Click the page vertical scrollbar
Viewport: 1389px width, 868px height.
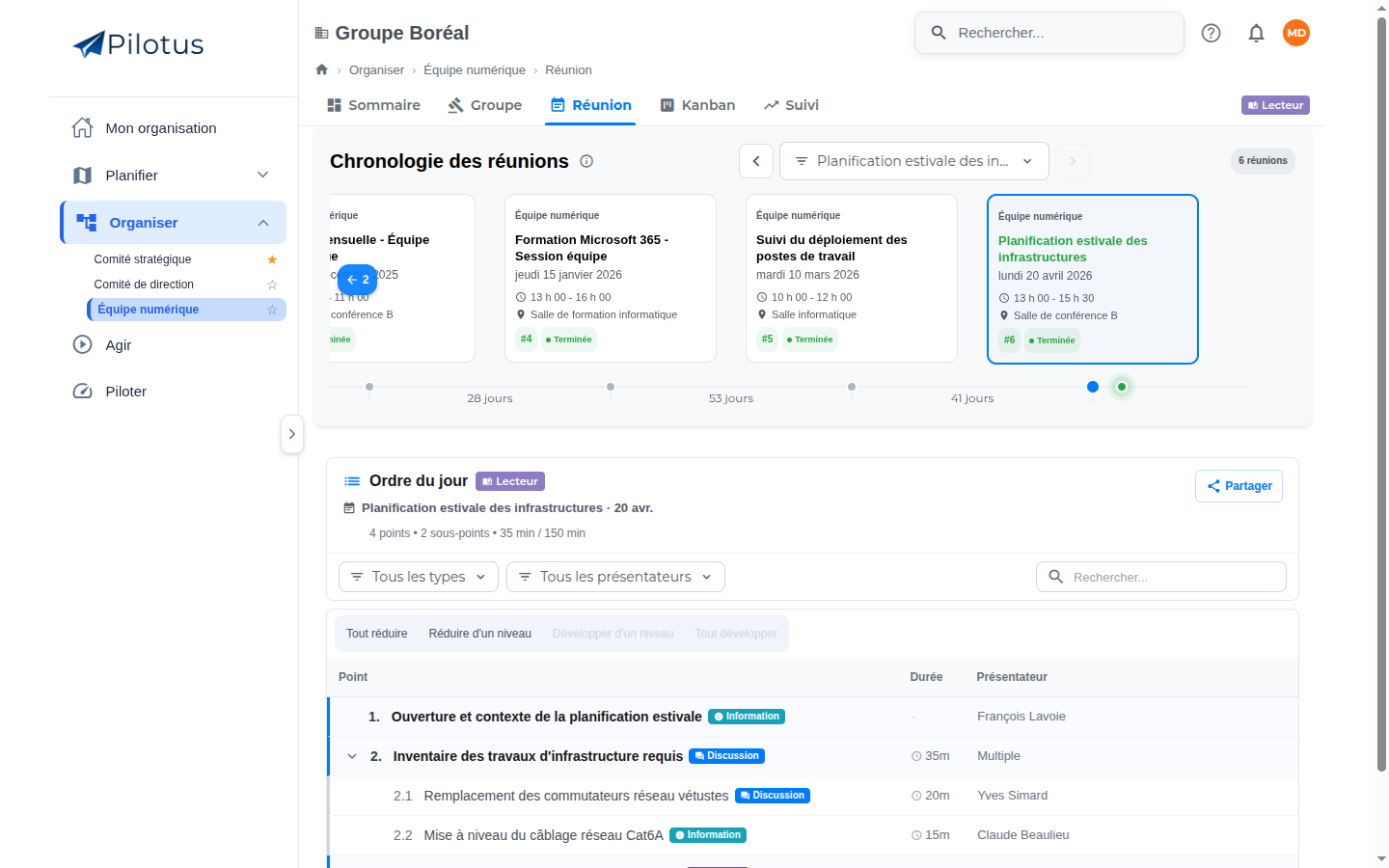1381,395
